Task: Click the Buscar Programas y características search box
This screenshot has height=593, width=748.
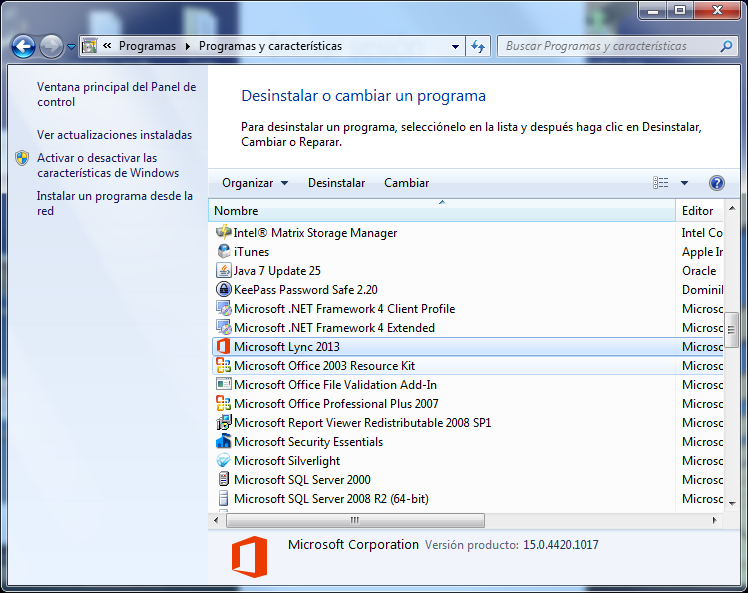Action: coord(608,46)
